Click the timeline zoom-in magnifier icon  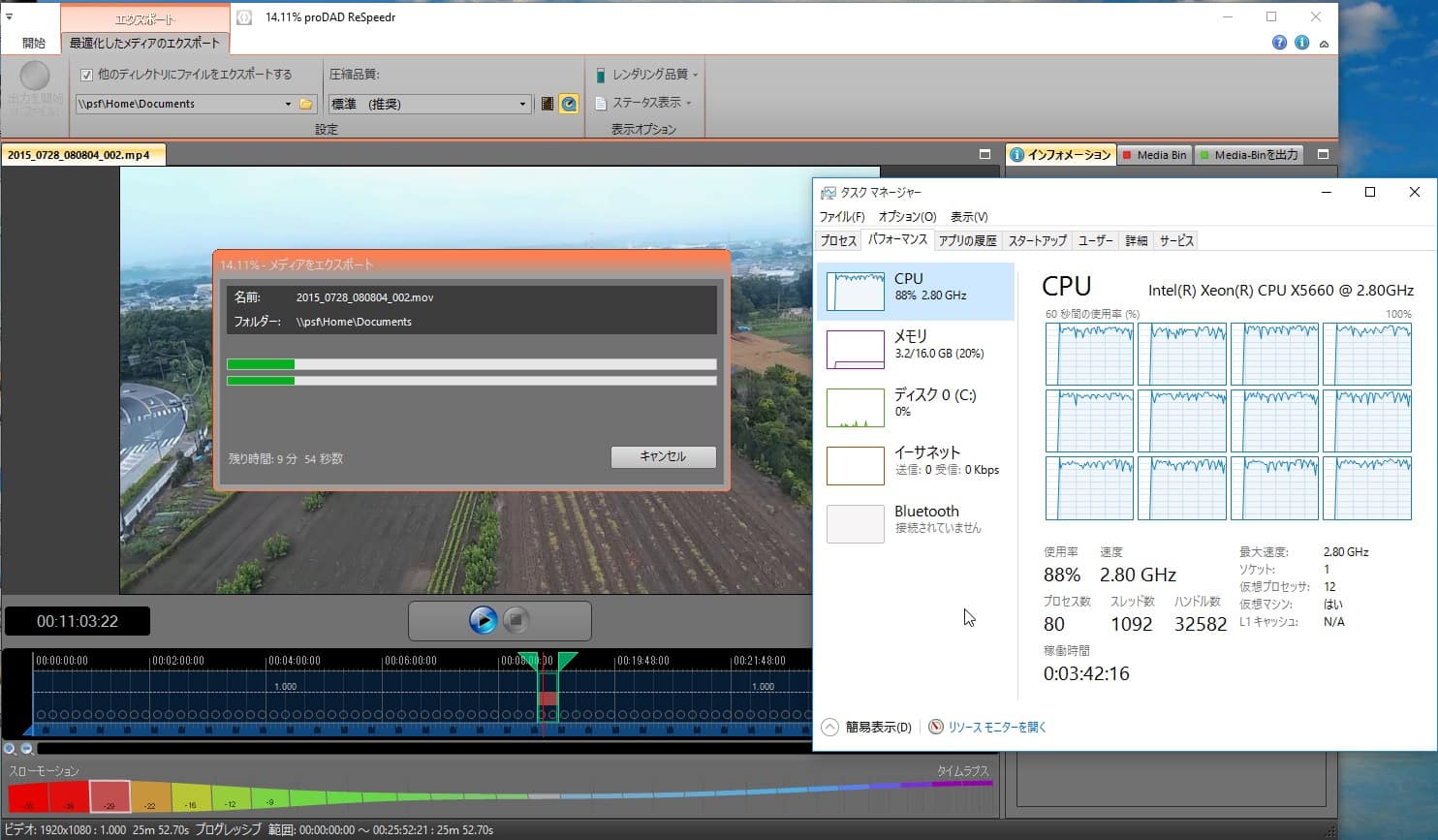point(10,748)
